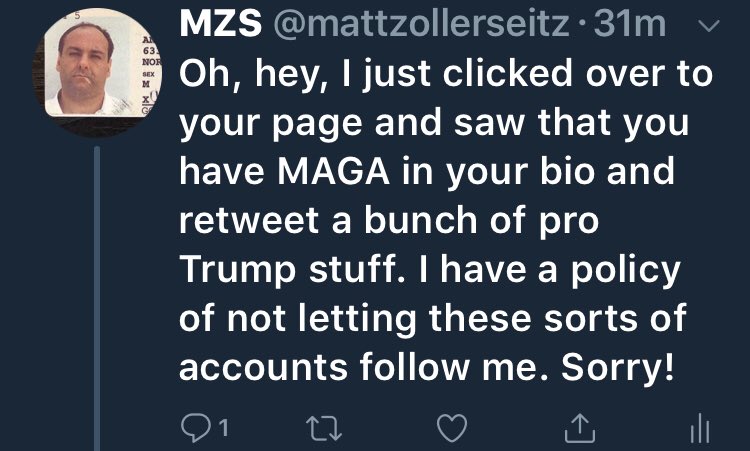Retweet this MZS tweet
This screenshot has height=451, width=750.
pos(322,429)
